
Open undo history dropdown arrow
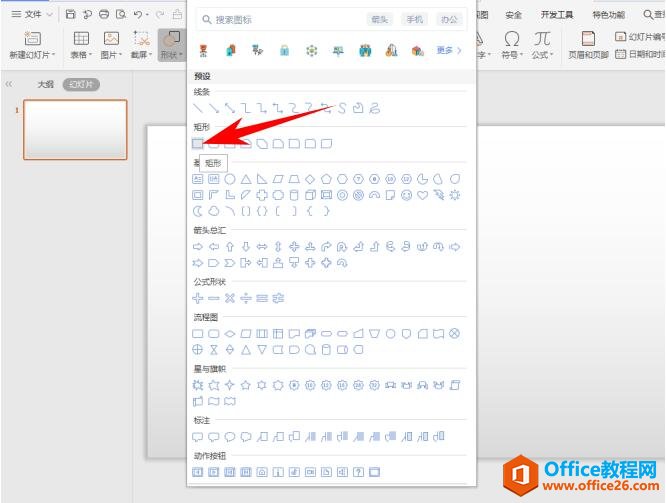147,14
